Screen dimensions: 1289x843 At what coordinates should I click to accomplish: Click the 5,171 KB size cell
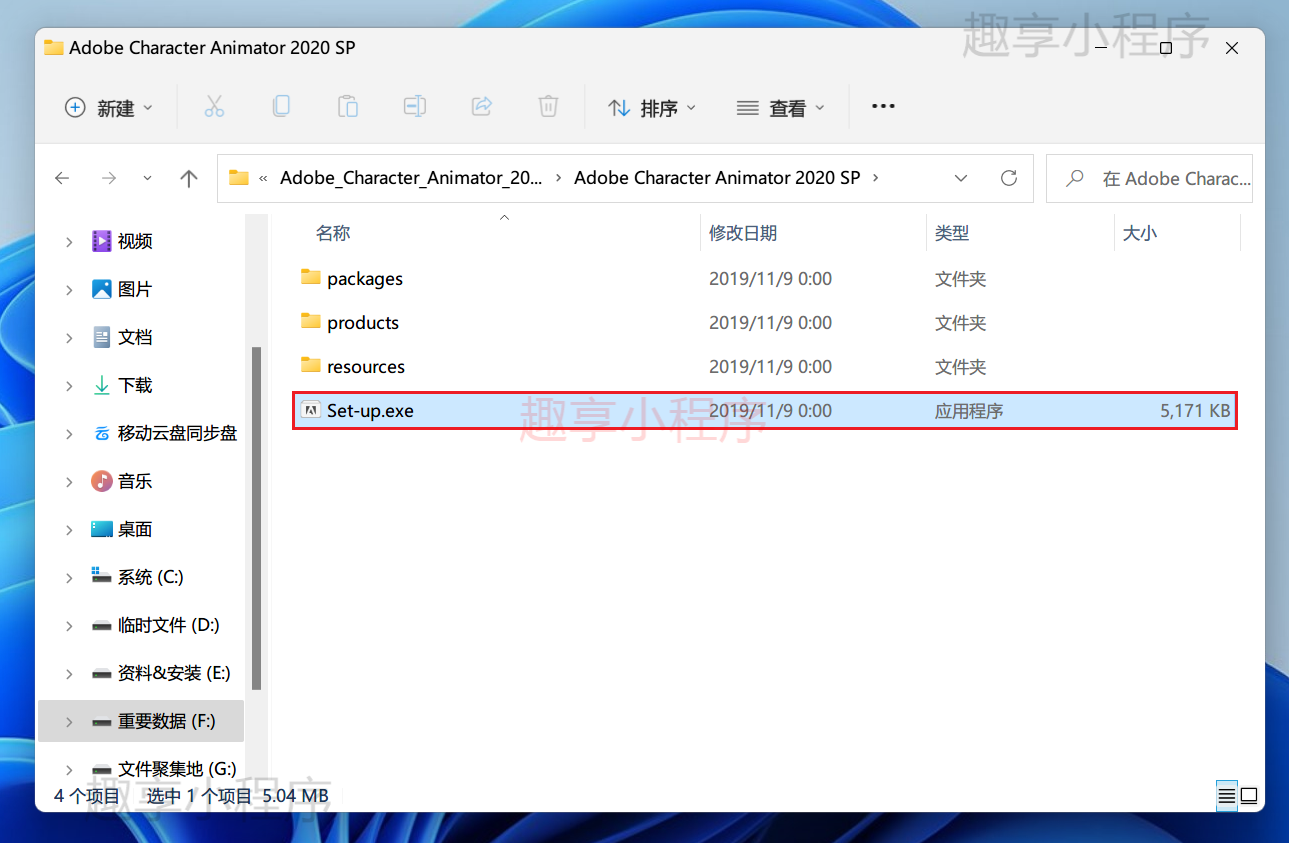(x=1195, y=411)
